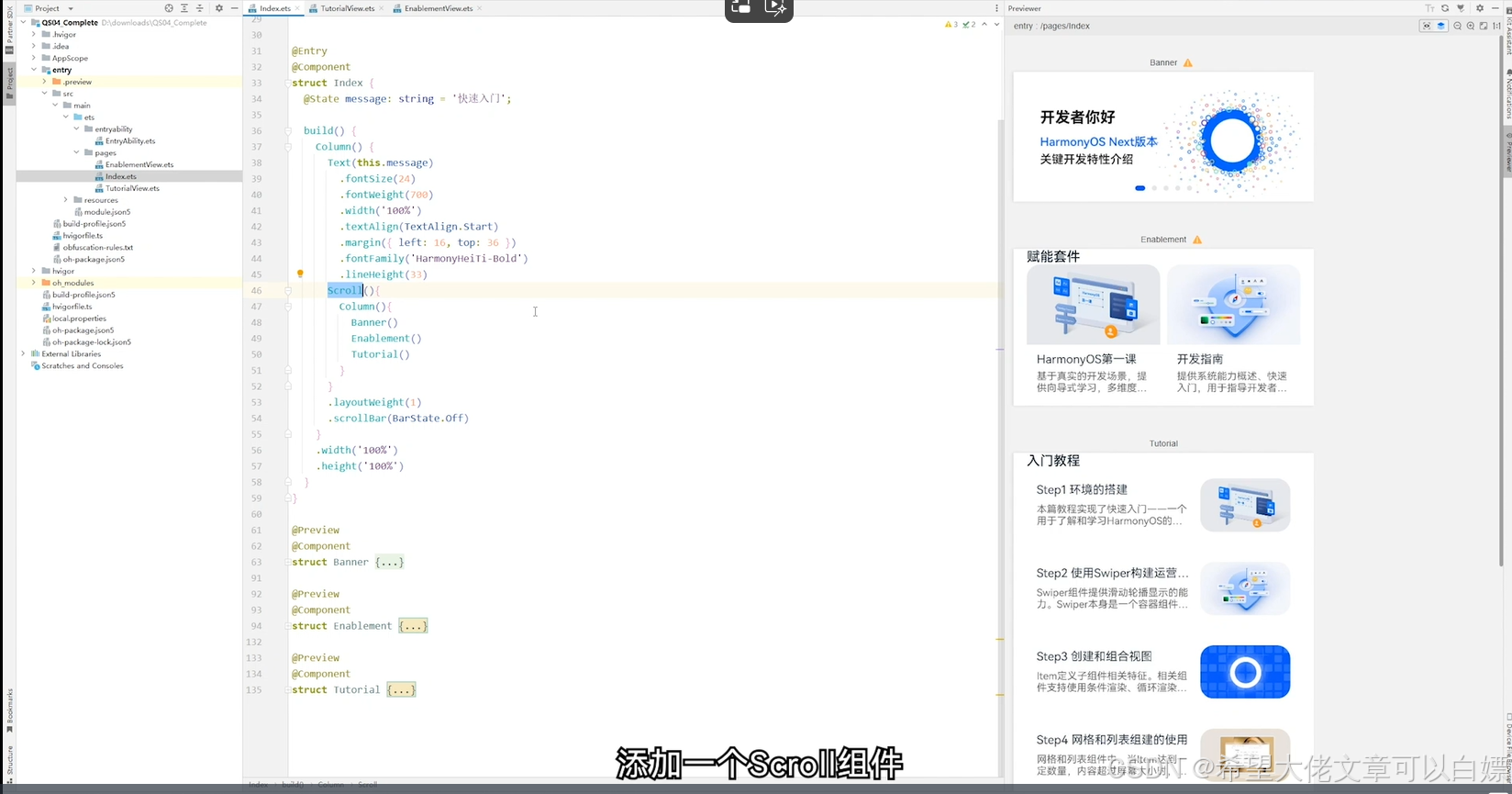Click the 开发指南 card in preview

point(1233,331)
